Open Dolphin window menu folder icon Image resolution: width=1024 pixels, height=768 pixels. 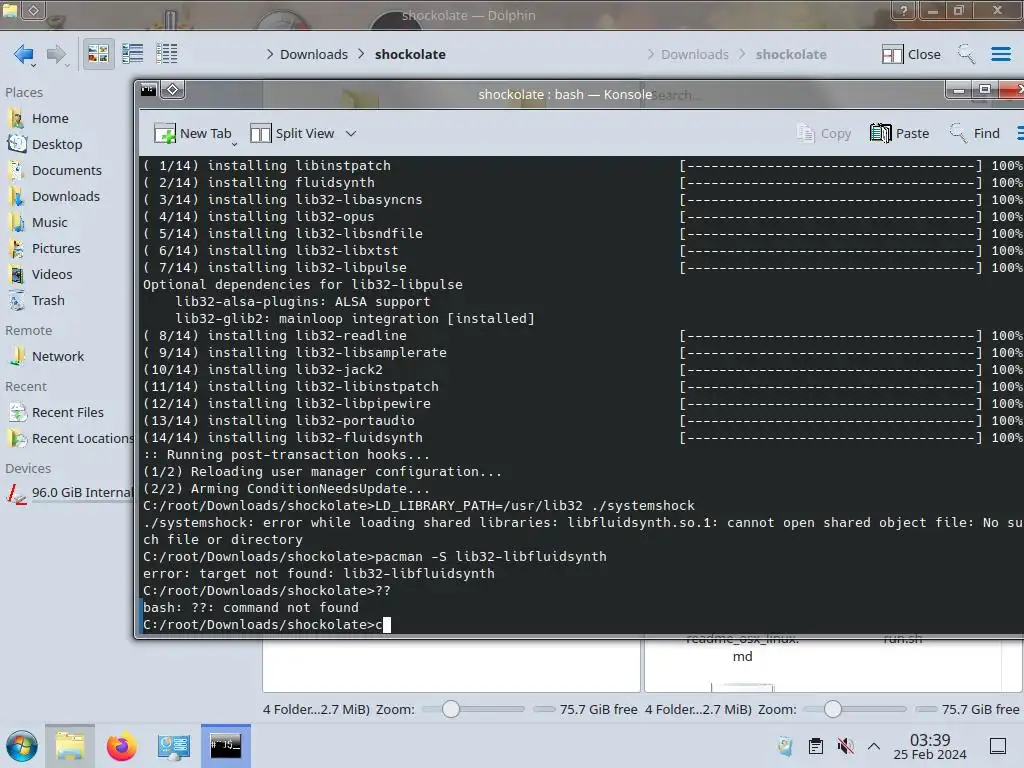(x=10, y=9)
